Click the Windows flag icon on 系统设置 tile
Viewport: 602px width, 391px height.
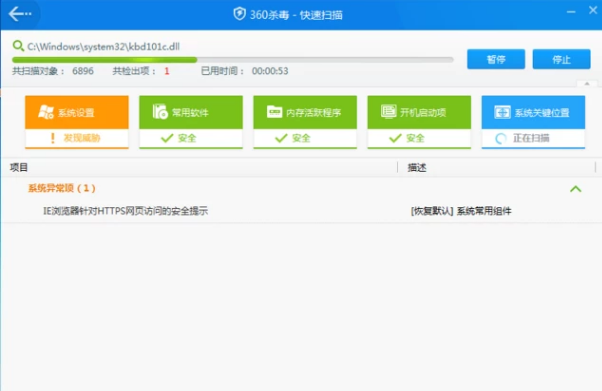coord(46,112)
